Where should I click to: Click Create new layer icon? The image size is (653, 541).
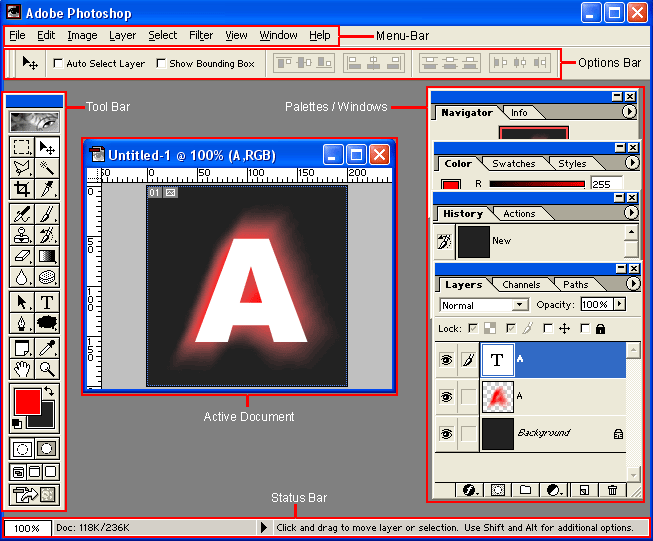[584, 490]
